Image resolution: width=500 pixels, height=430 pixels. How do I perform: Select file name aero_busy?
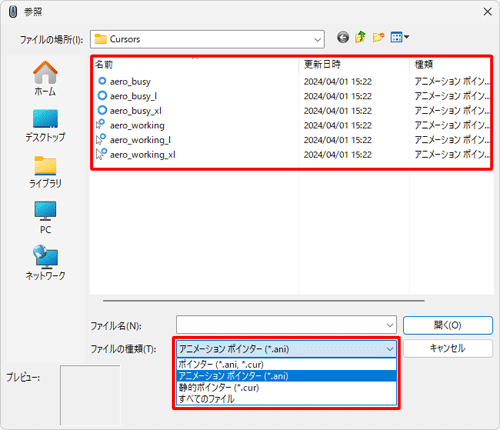coord(130,82)
